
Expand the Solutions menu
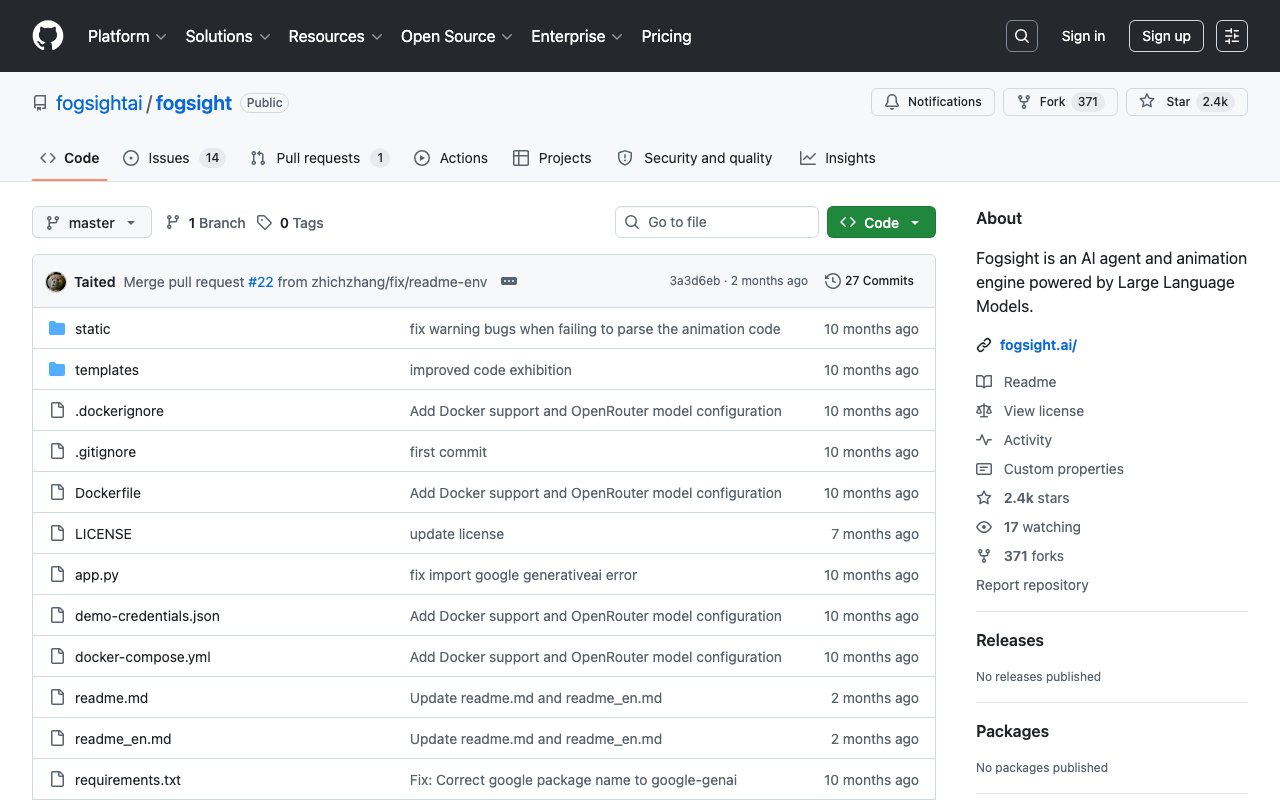pos(228,36)
